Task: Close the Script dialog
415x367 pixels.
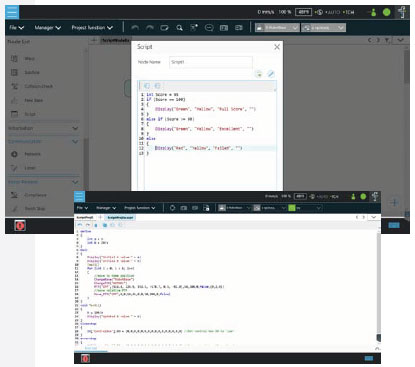Action: pyautogui.click(x=277, y=47)
